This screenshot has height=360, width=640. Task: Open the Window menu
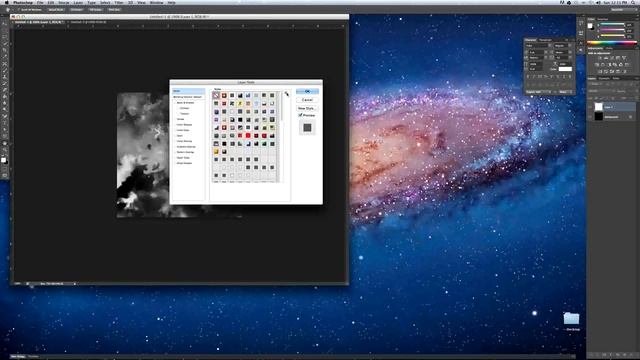point(157,2)
